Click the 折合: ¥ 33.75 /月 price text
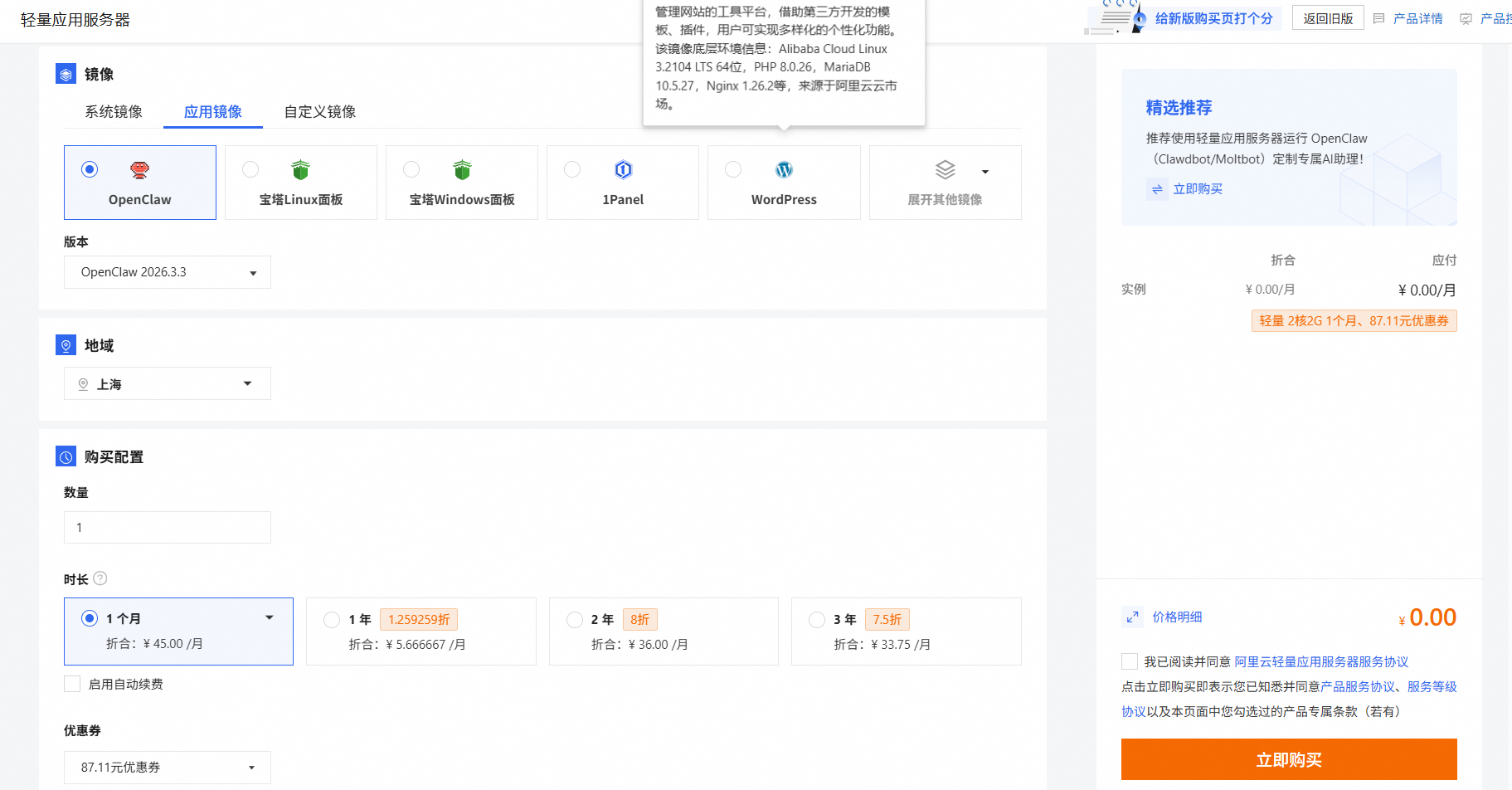Image resolution: width=1512 pixels, height=790 pixels. point(882,645)
